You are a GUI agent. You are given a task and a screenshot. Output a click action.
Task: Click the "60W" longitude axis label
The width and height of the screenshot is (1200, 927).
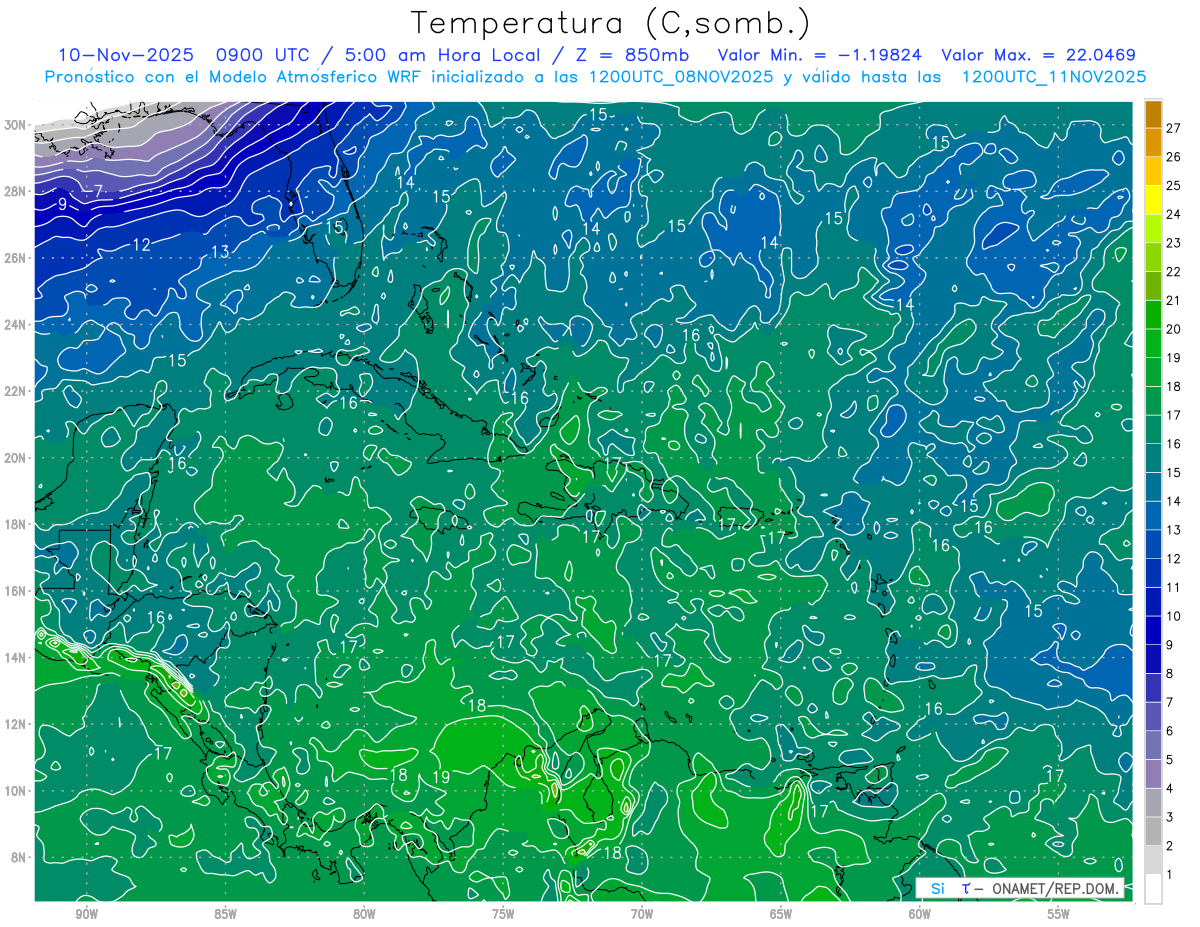point(920,914)
